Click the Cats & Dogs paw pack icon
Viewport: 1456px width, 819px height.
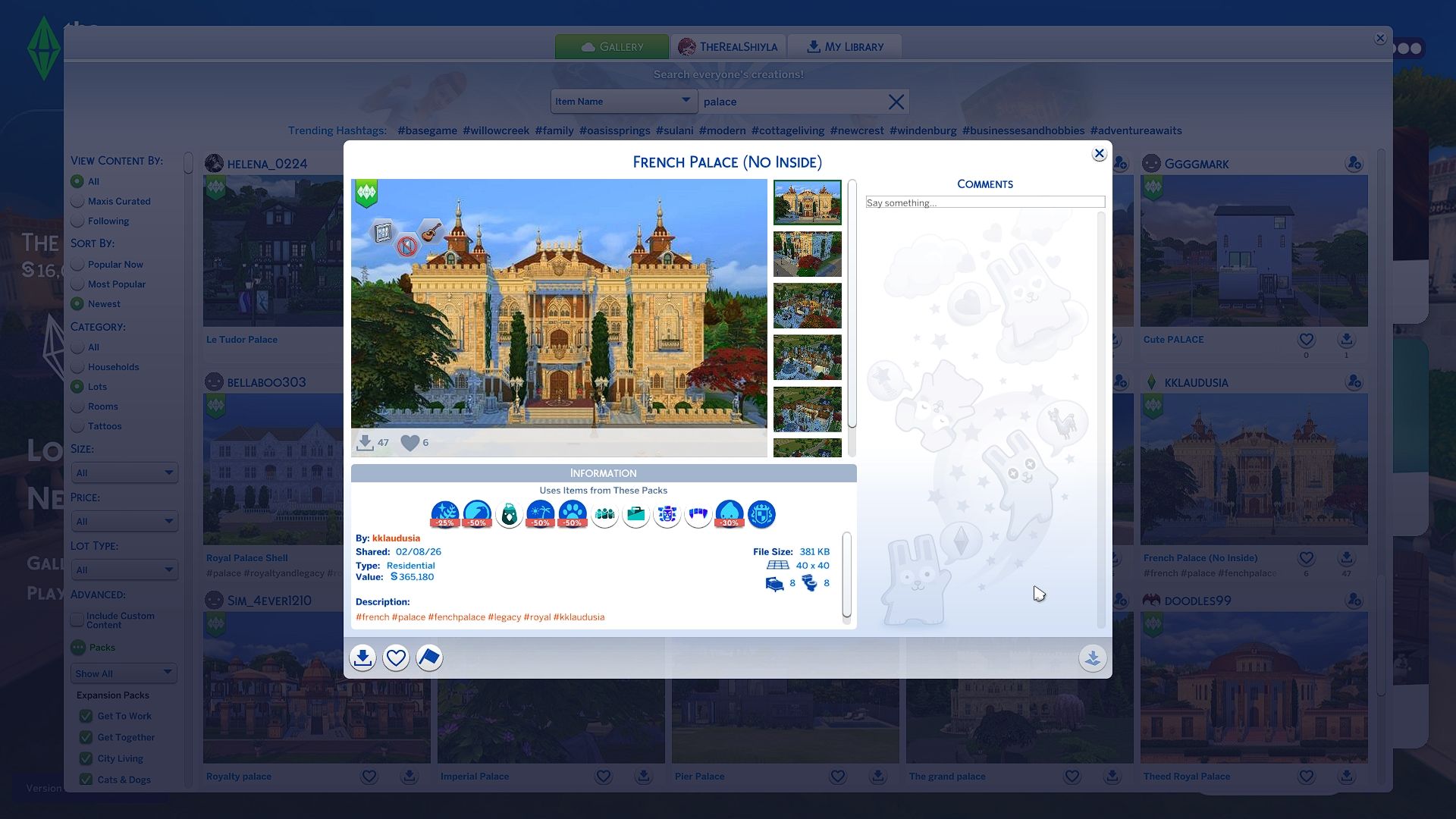coord(573,513)
